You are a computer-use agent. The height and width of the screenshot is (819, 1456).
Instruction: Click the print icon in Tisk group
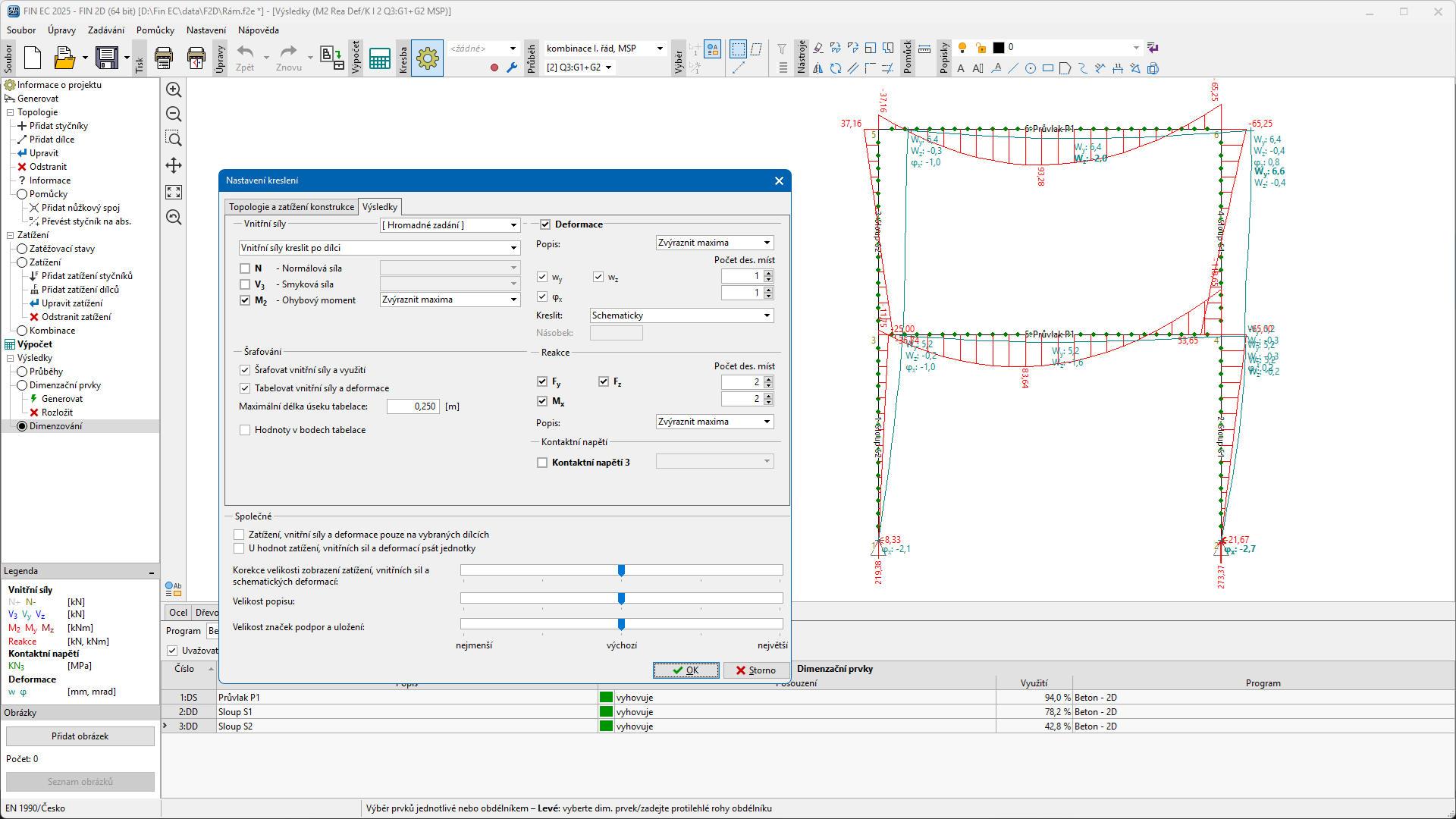[x=163, y=58]
